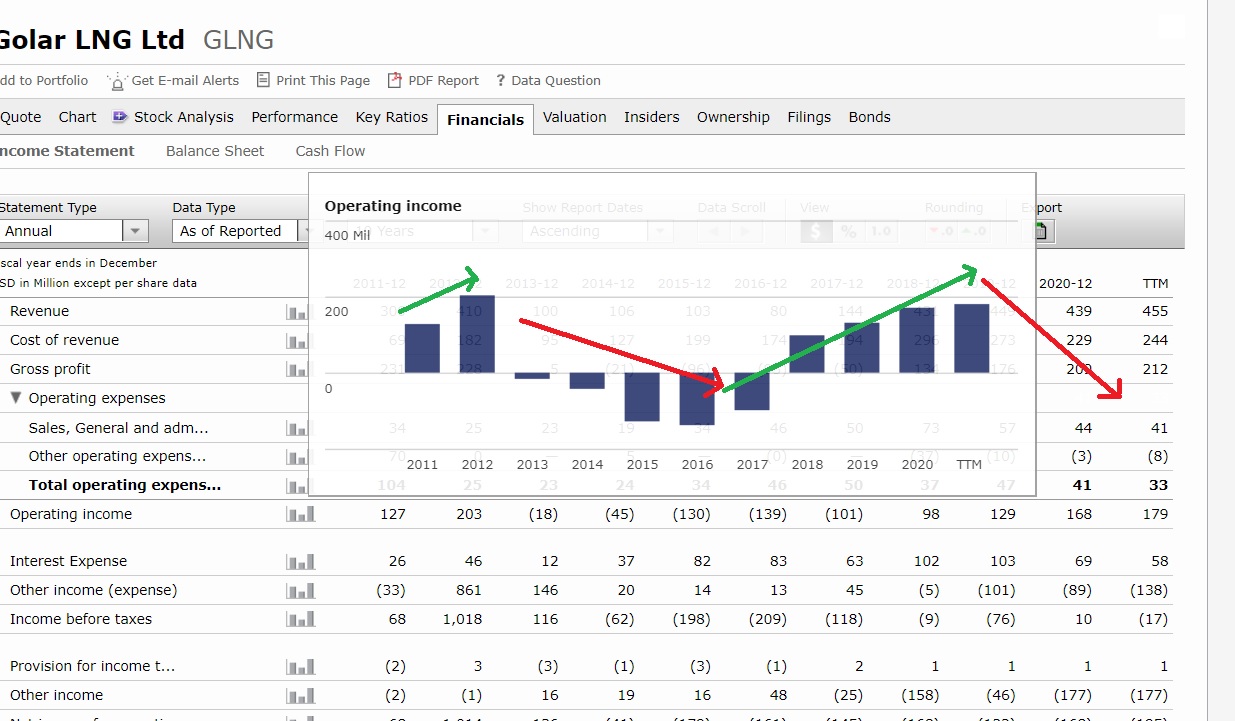Click the Income before taxes row label
Viewport: 1235px width, 721px height.
(x=81, y=619)
